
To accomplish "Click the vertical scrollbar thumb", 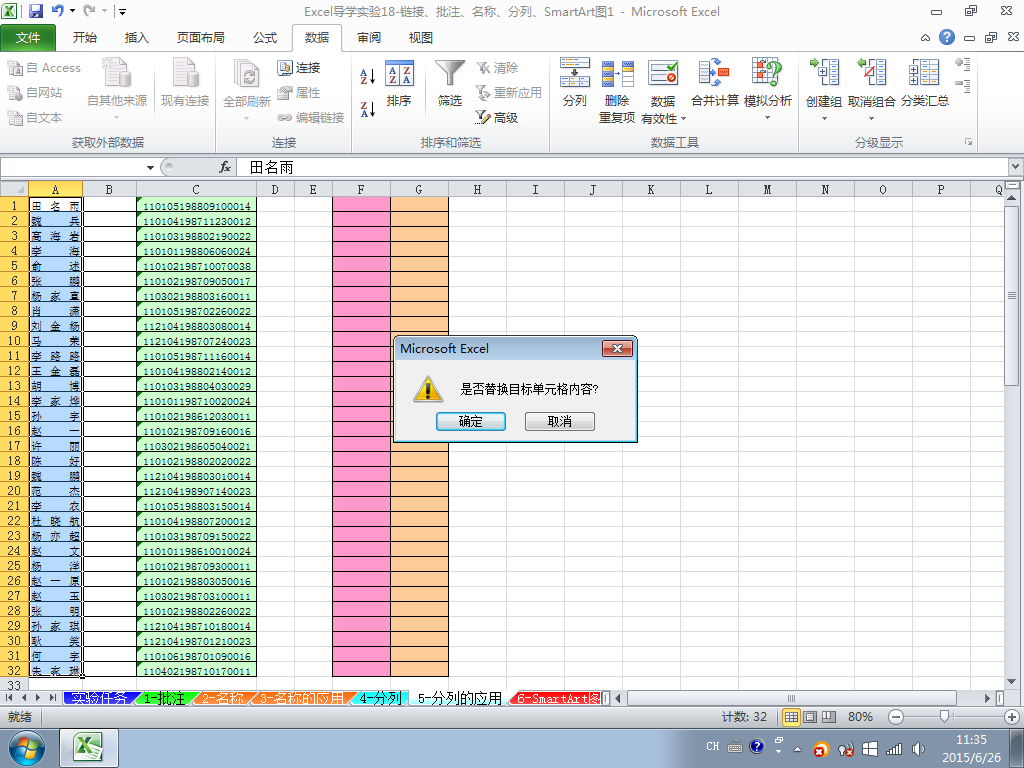I will pos(1012,295).
